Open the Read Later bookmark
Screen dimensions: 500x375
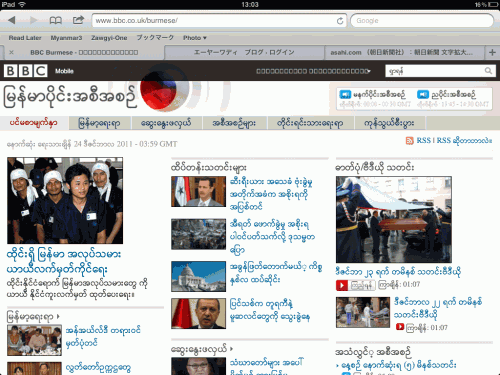(x=25, y=38)
